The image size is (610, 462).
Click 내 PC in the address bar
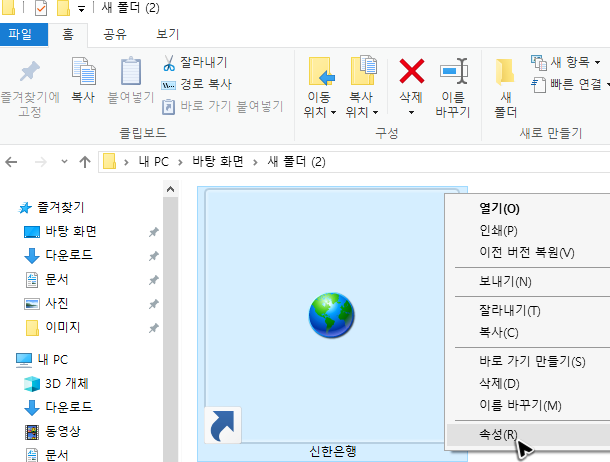[154, 162]
